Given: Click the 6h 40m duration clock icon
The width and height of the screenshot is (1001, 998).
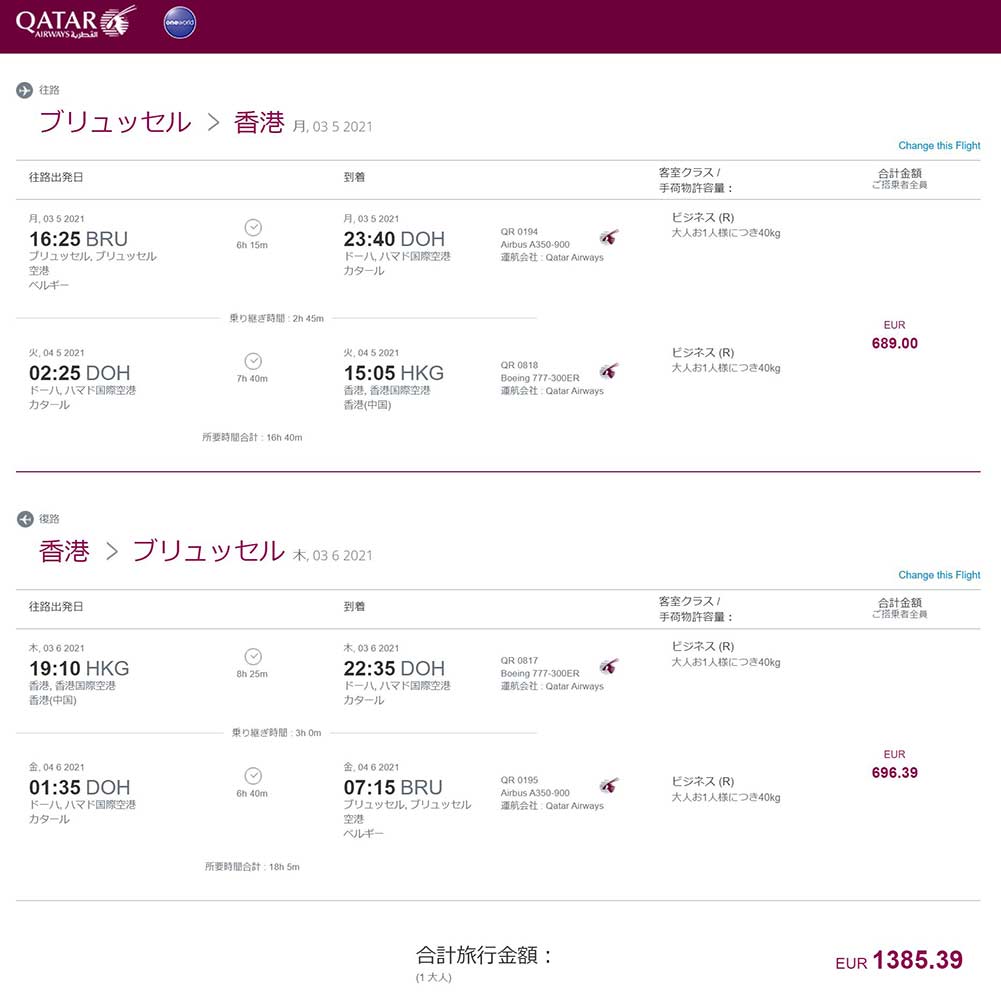Looking at the screenshot, I should pyautogui.click(x=253, y=776).
